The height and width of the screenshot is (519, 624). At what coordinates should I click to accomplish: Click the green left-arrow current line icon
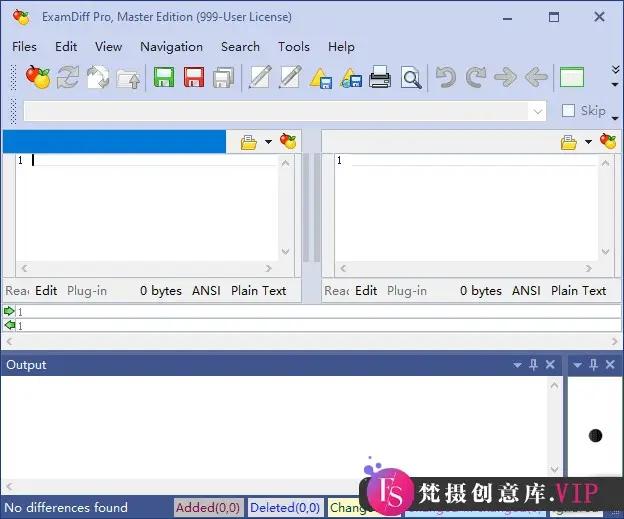click(9, 325)
